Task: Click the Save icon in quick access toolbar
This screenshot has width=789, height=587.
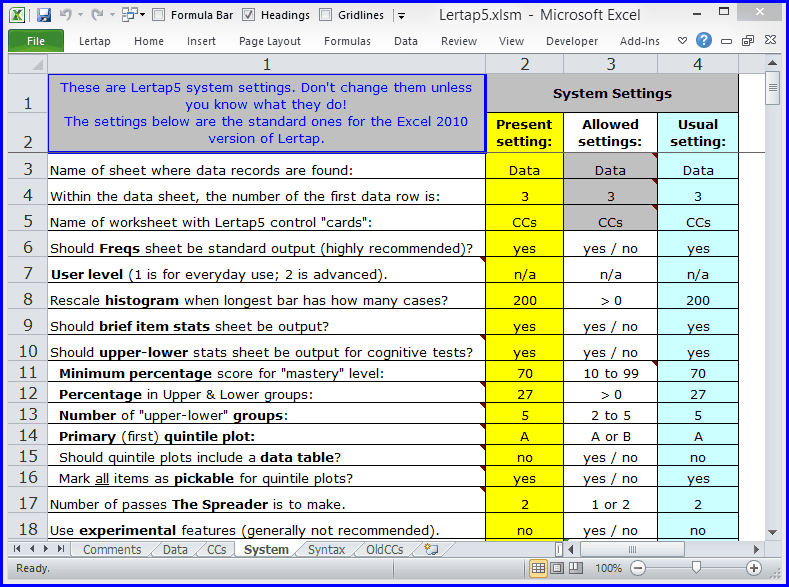Action: 44,15
